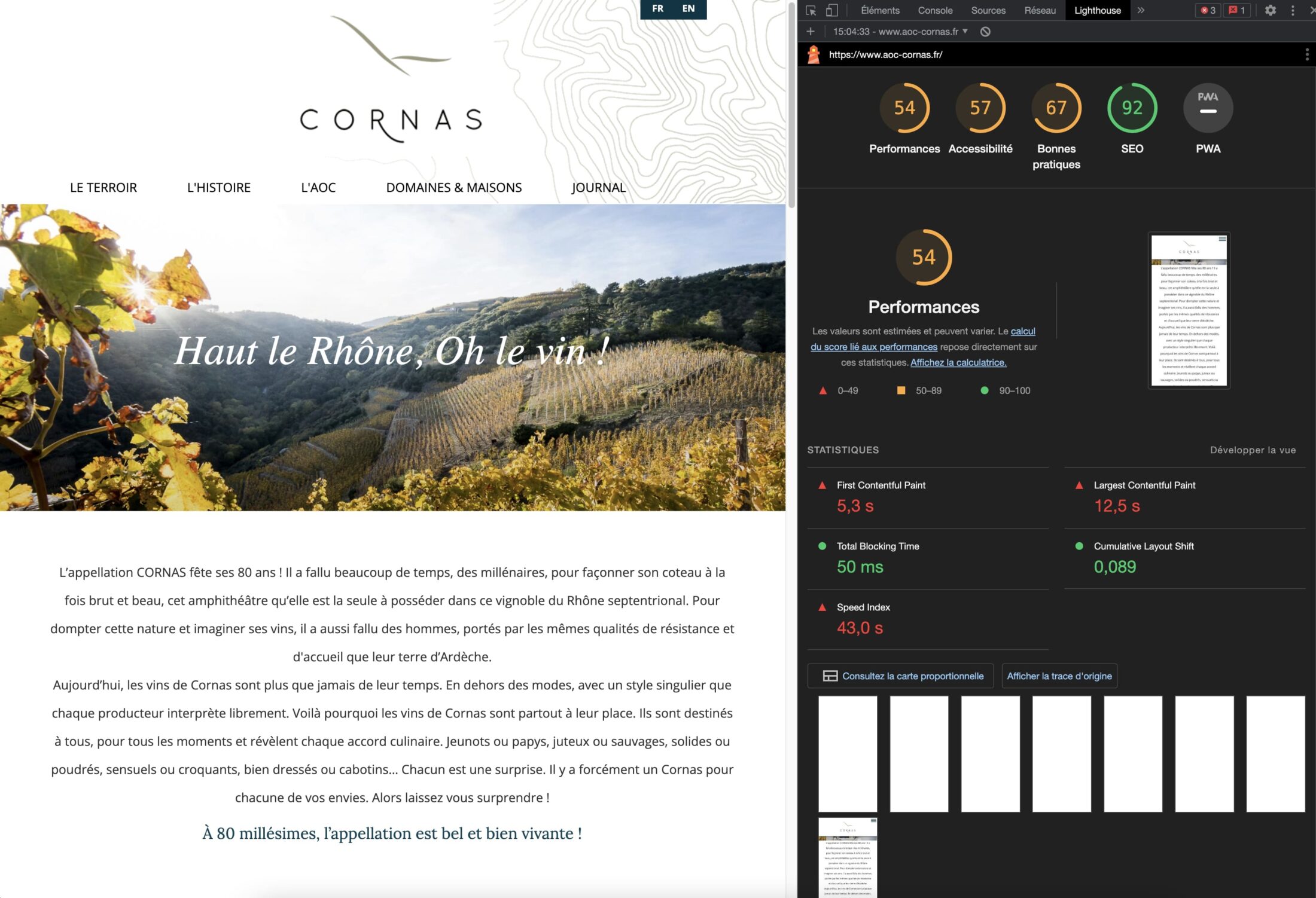Show more DevTools tabs chevron

(x=1141, y=10)
